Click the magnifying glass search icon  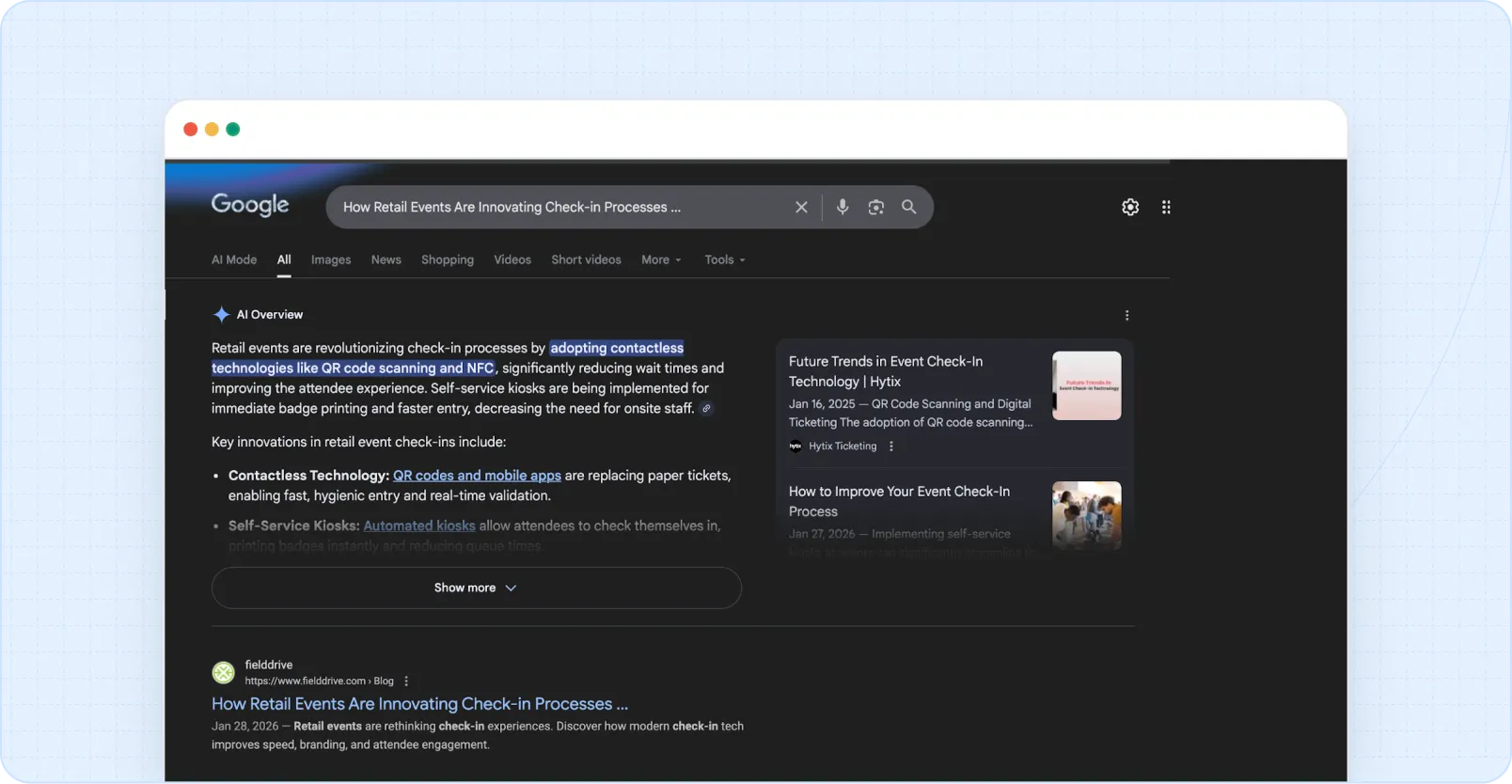click(909, 207)
